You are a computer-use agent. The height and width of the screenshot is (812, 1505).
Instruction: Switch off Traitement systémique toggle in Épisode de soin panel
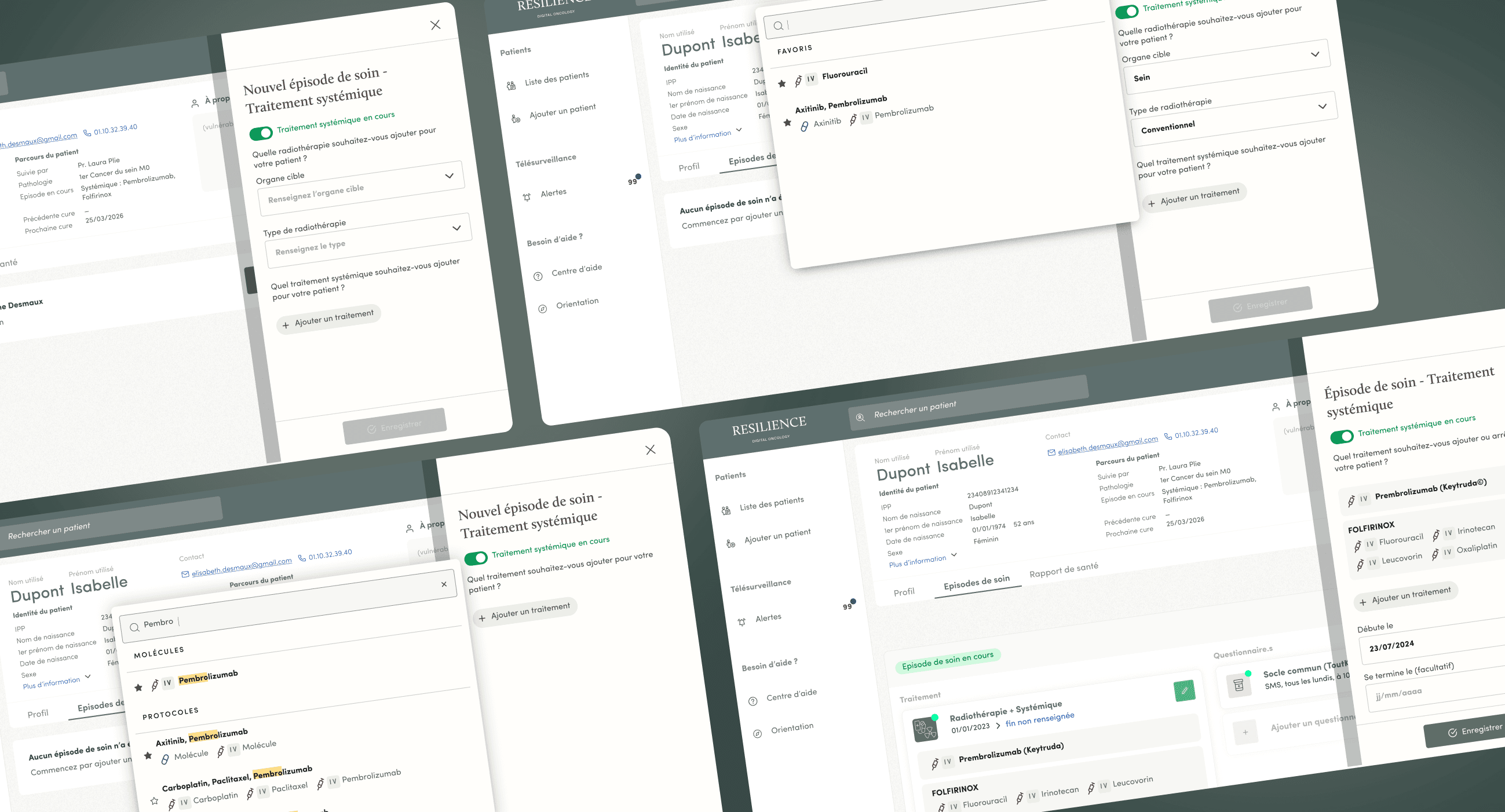[x=1342, y=436]
